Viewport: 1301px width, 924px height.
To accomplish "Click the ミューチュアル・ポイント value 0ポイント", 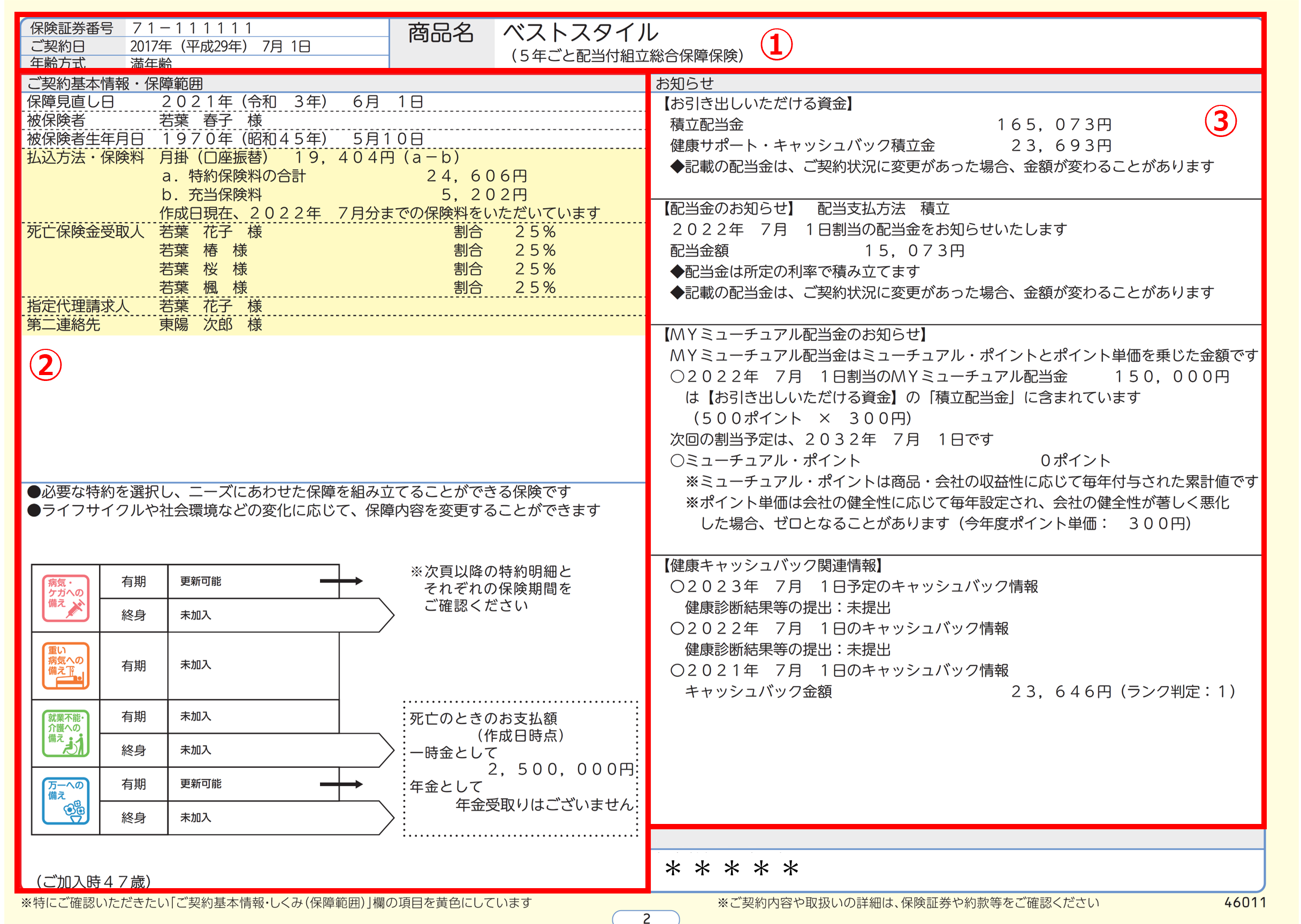I will [x=1076, y=460].
